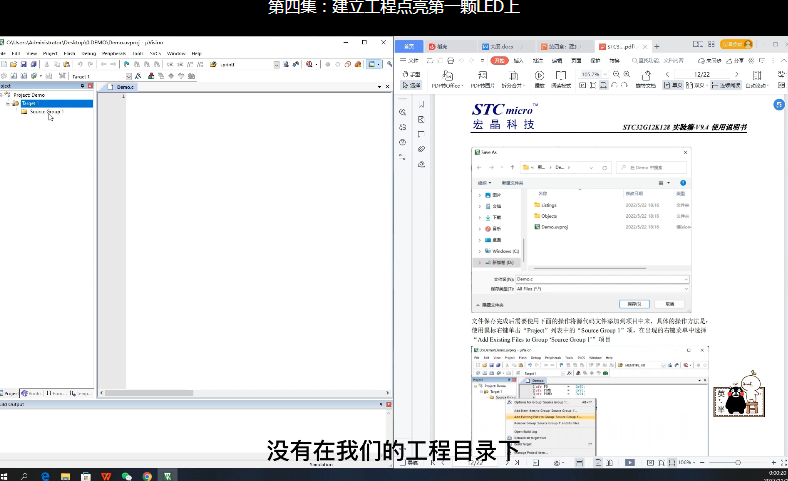Image resolution: width=788 pixels, height=481 pixels.
Task: Toggle continuous reading in WPS
Action: 727,85
